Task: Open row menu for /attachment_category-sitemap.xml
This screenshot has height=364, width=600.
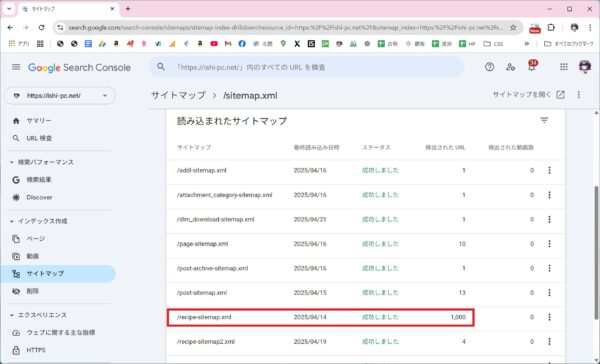Action: [x=549, y=195]
